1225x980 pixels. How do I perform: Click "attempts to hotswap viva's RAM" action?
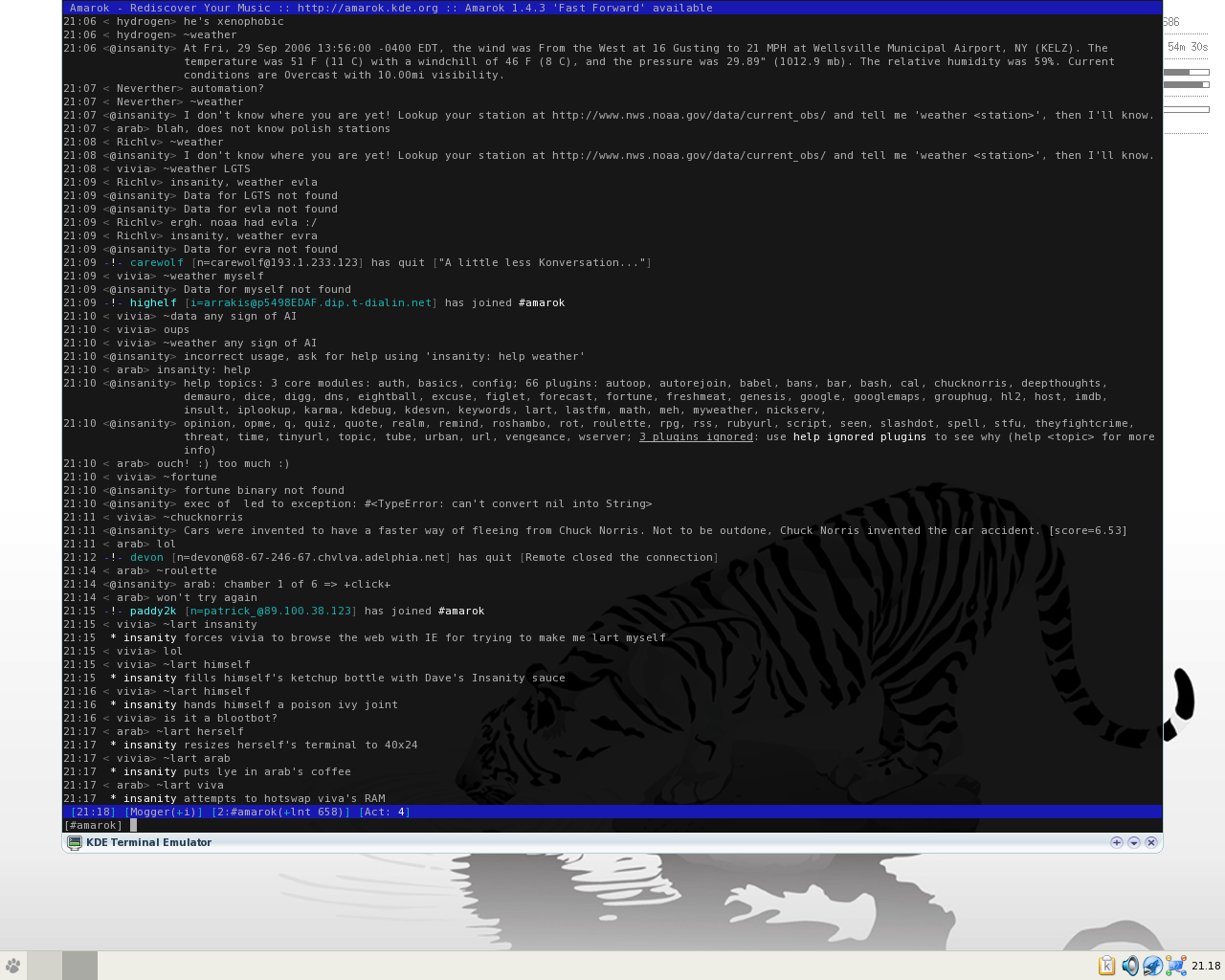coord(284,798)
